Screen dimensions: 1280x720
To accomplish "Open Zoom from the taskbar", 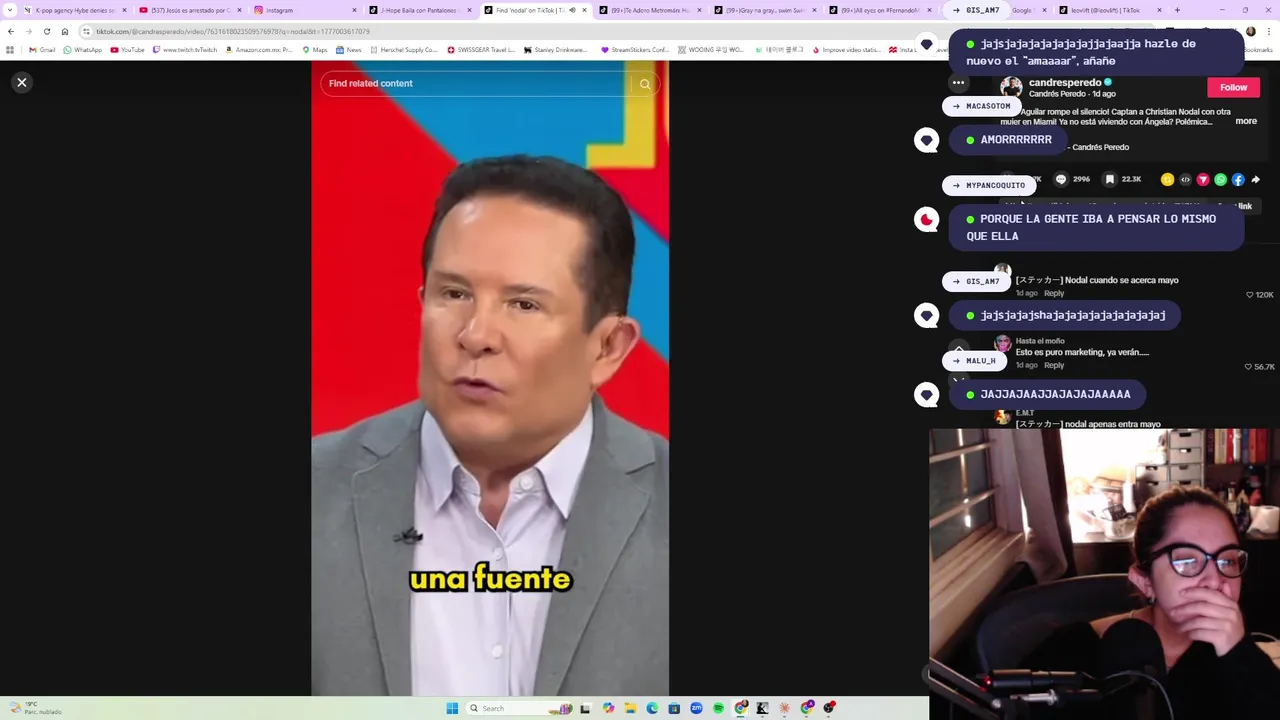I will pyautogui.click(x=696, y=708).
